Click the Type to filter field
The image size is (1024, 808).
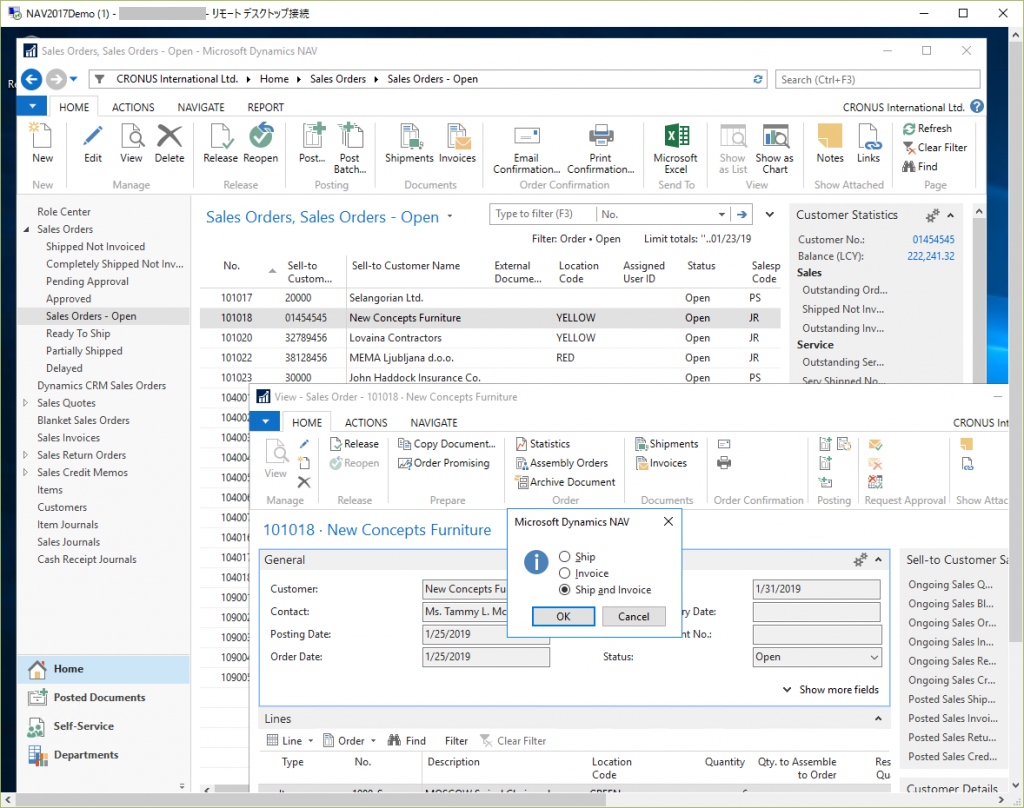click(542, 214)
